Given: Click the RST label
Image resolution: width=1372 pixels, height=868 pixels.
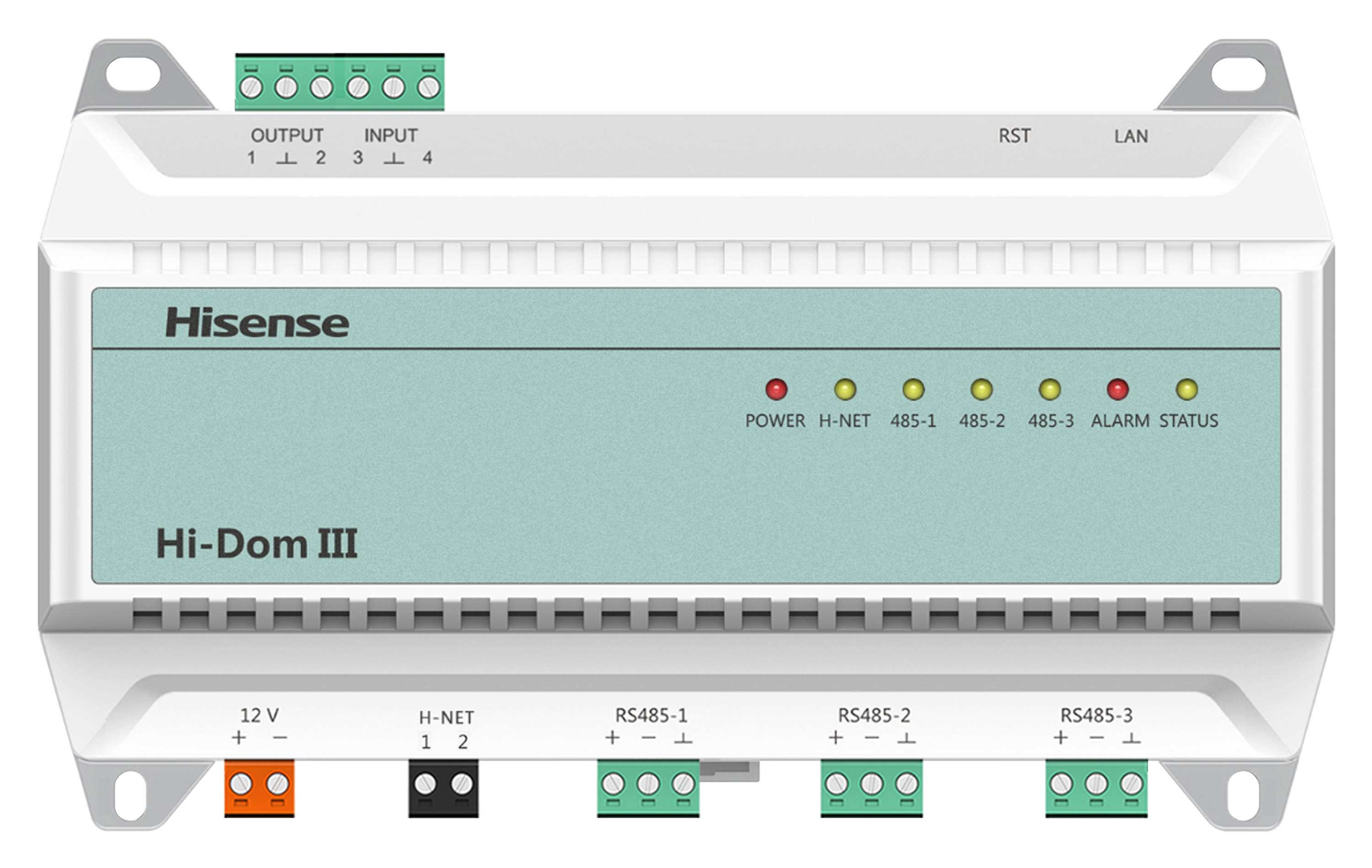Looking at the screenshot, I should click(x=1014, y=136).
